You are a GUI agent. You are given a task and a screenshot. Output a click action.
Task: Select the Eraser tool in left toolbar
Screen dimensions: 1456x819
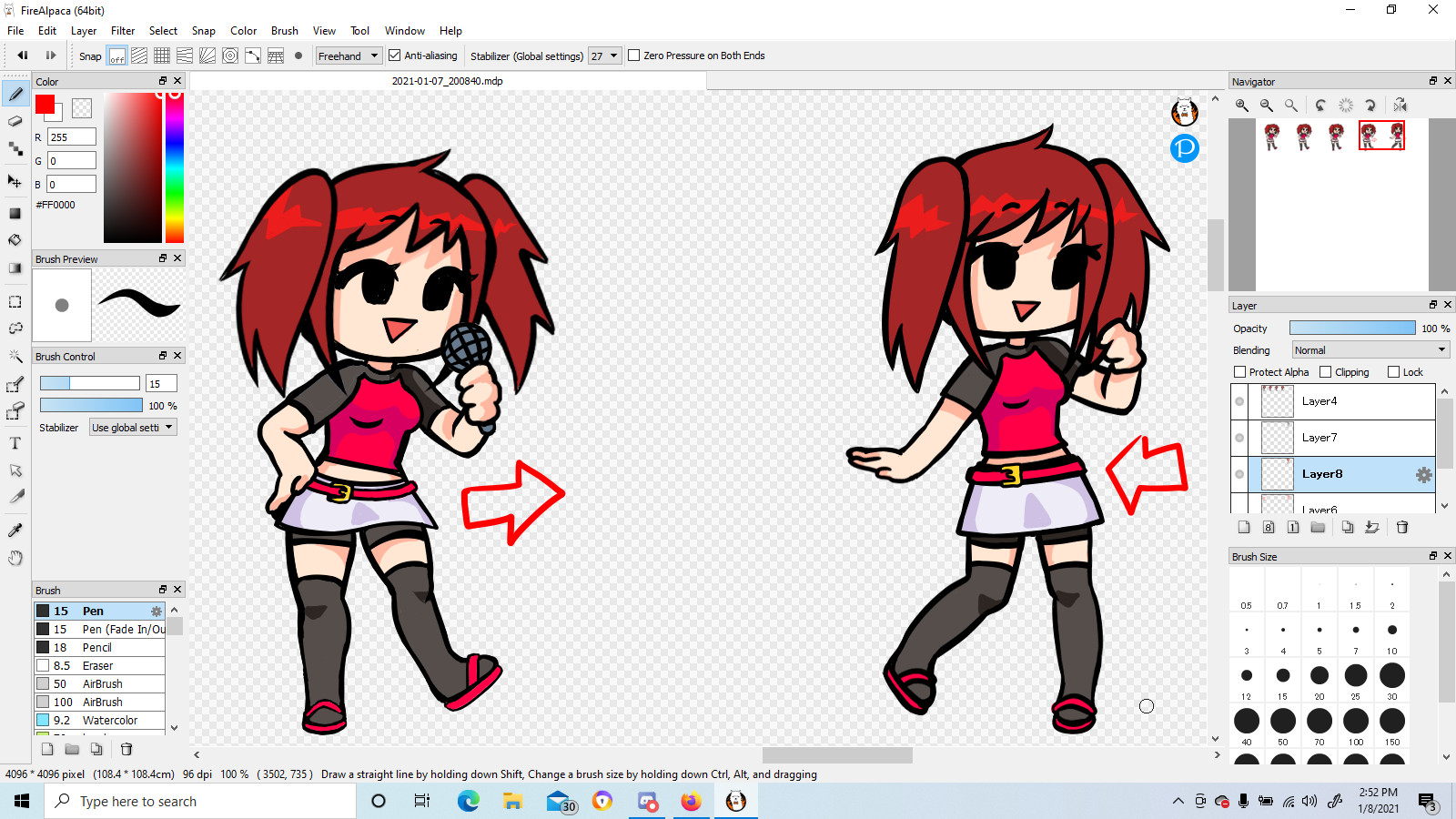tap(15, 121)
